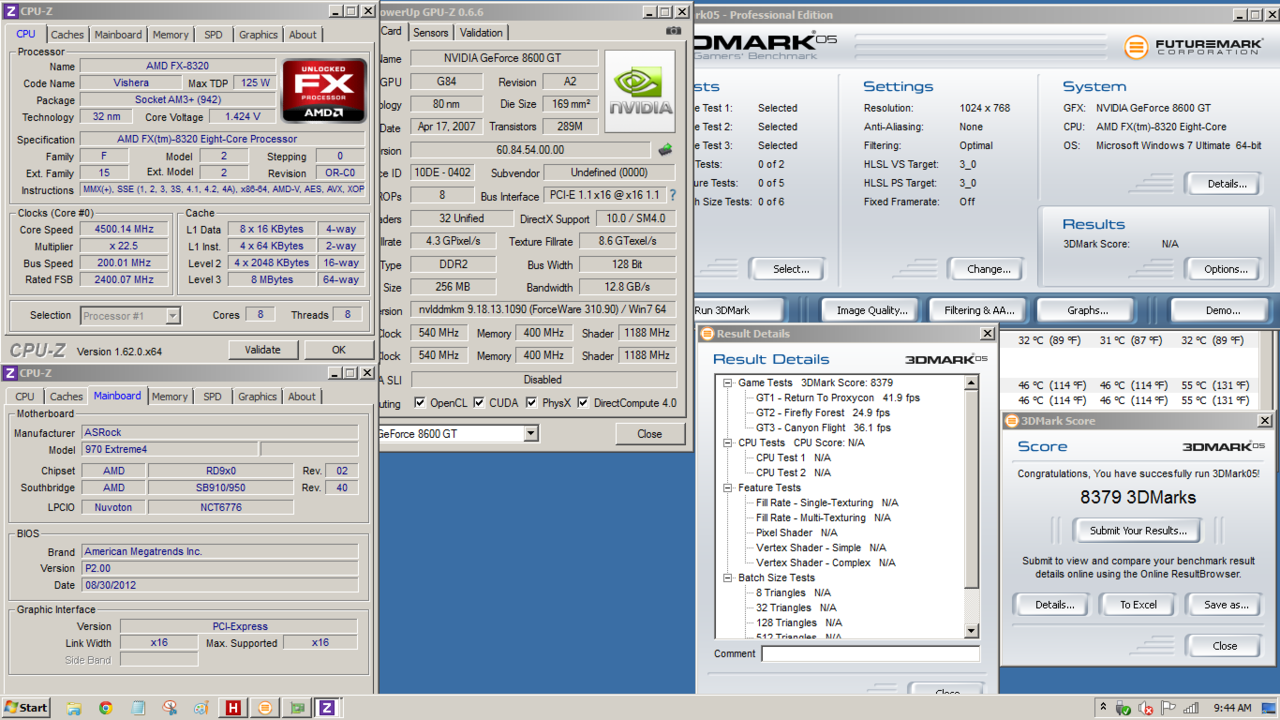Image resolution: width=1280 pixels, height=720 pixels.
Task: Click the GPU-Z screenshot camera icon
Action: [673, 31]
